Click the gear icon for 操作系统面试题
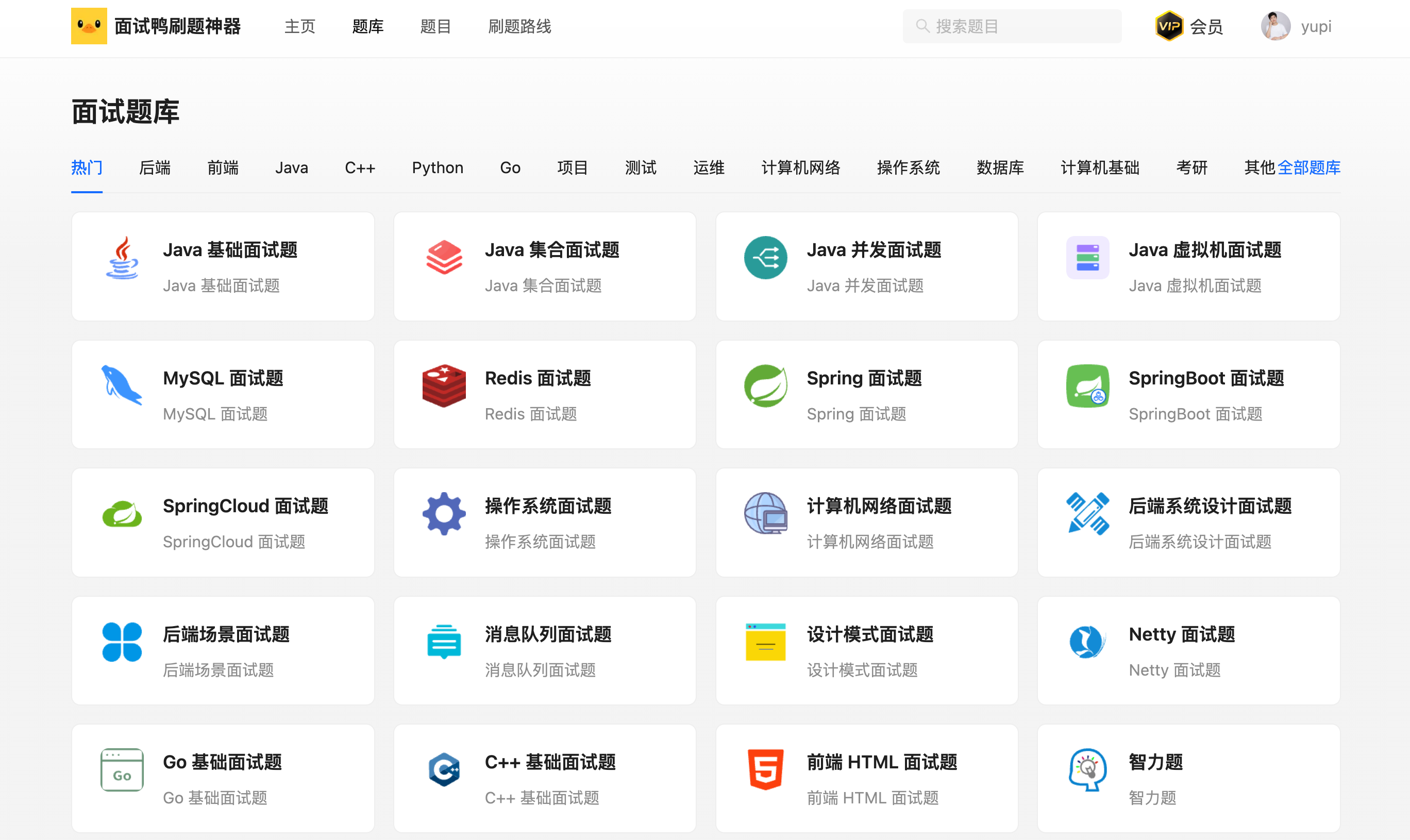Viewport: 1410px width, 840px height. (444, 513)
